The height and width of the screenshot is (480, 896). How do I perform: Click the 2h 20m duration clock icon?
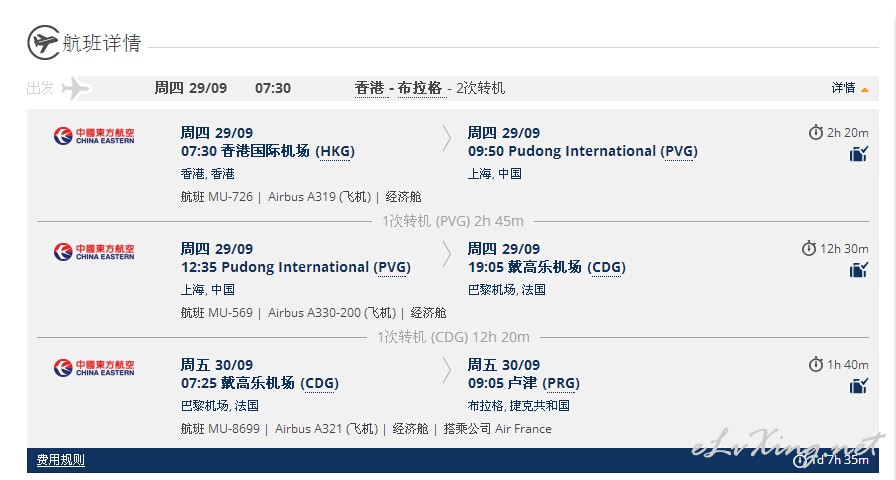pyautogui.click(x=815, y=133)
